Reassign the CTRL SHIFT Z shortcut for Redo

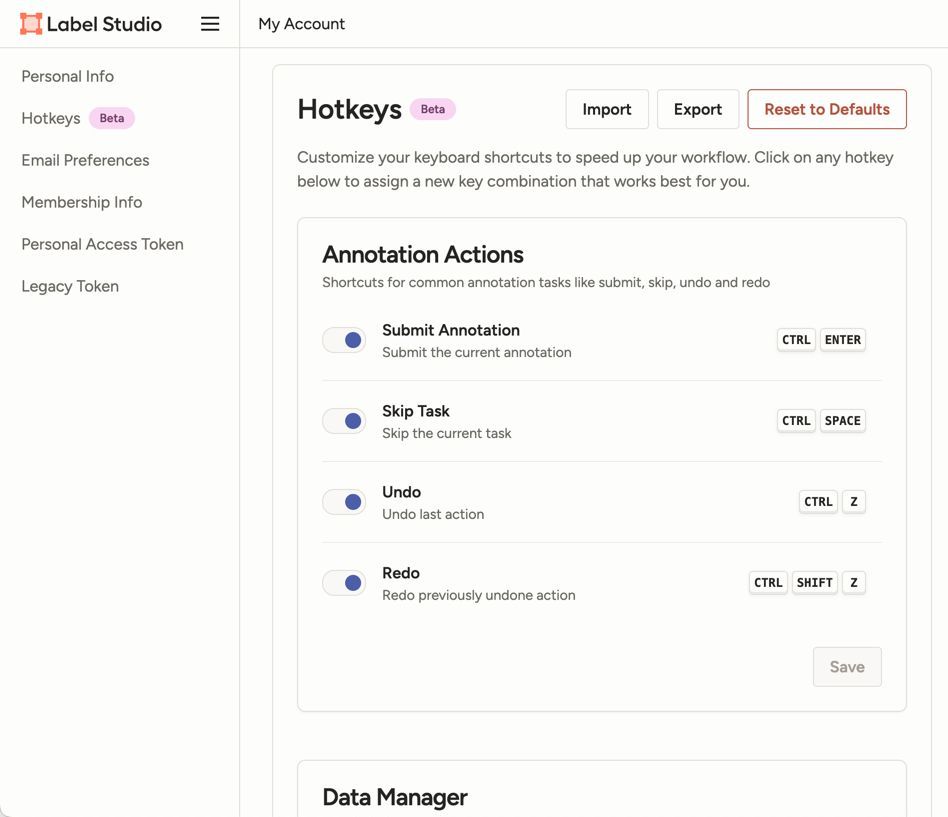pyautogui.click(x=807, y=583)
